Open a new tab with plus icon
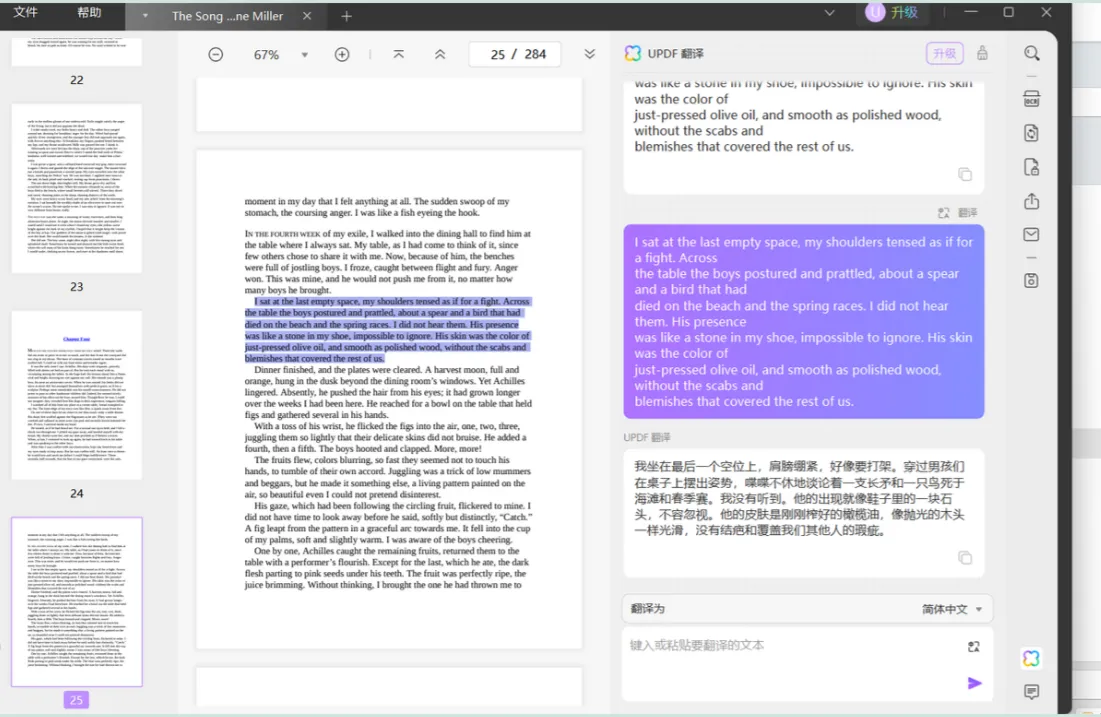Viewport: 1101px width, 717px height. 346,15
